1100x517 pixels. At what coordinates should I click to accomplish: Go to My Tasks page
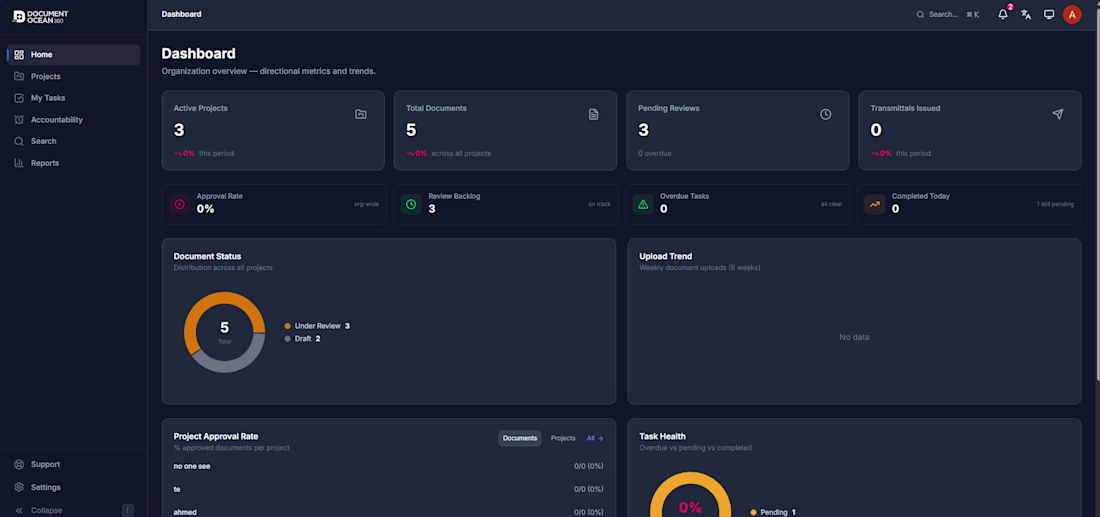(74, 98)
